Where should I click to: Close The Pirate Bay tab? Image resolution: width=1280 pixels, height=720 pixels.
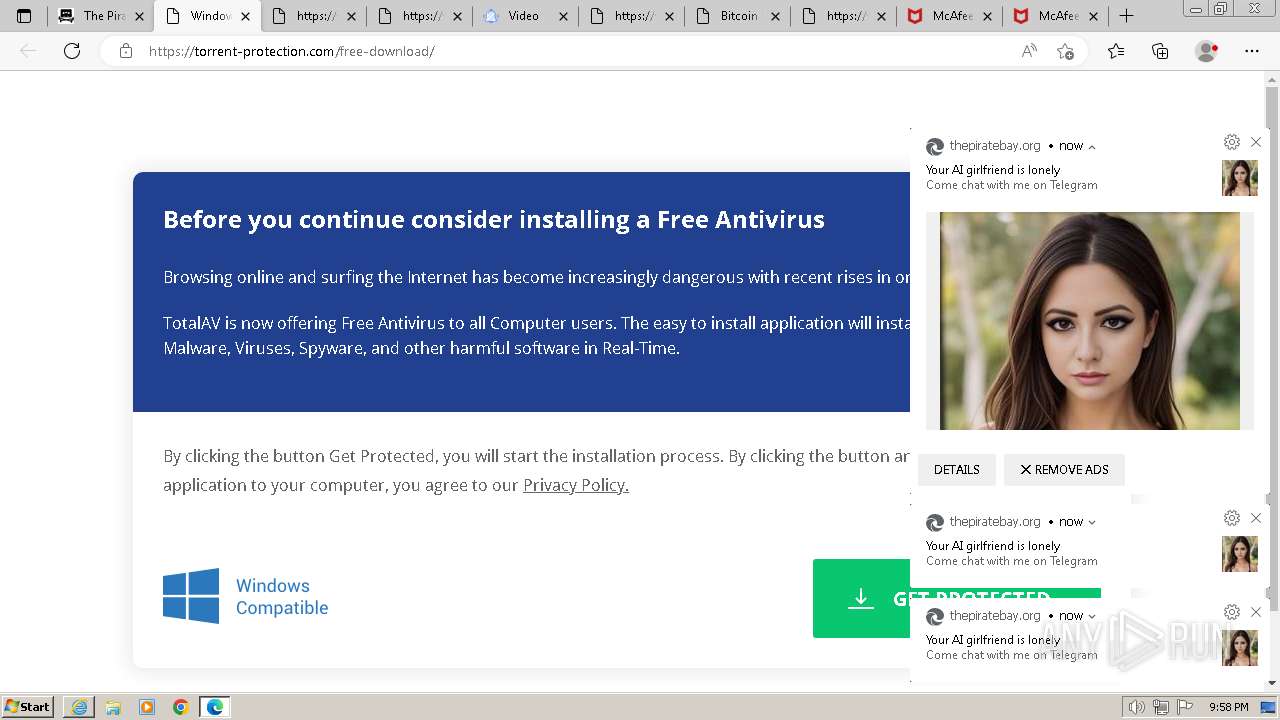coord(139,16)
